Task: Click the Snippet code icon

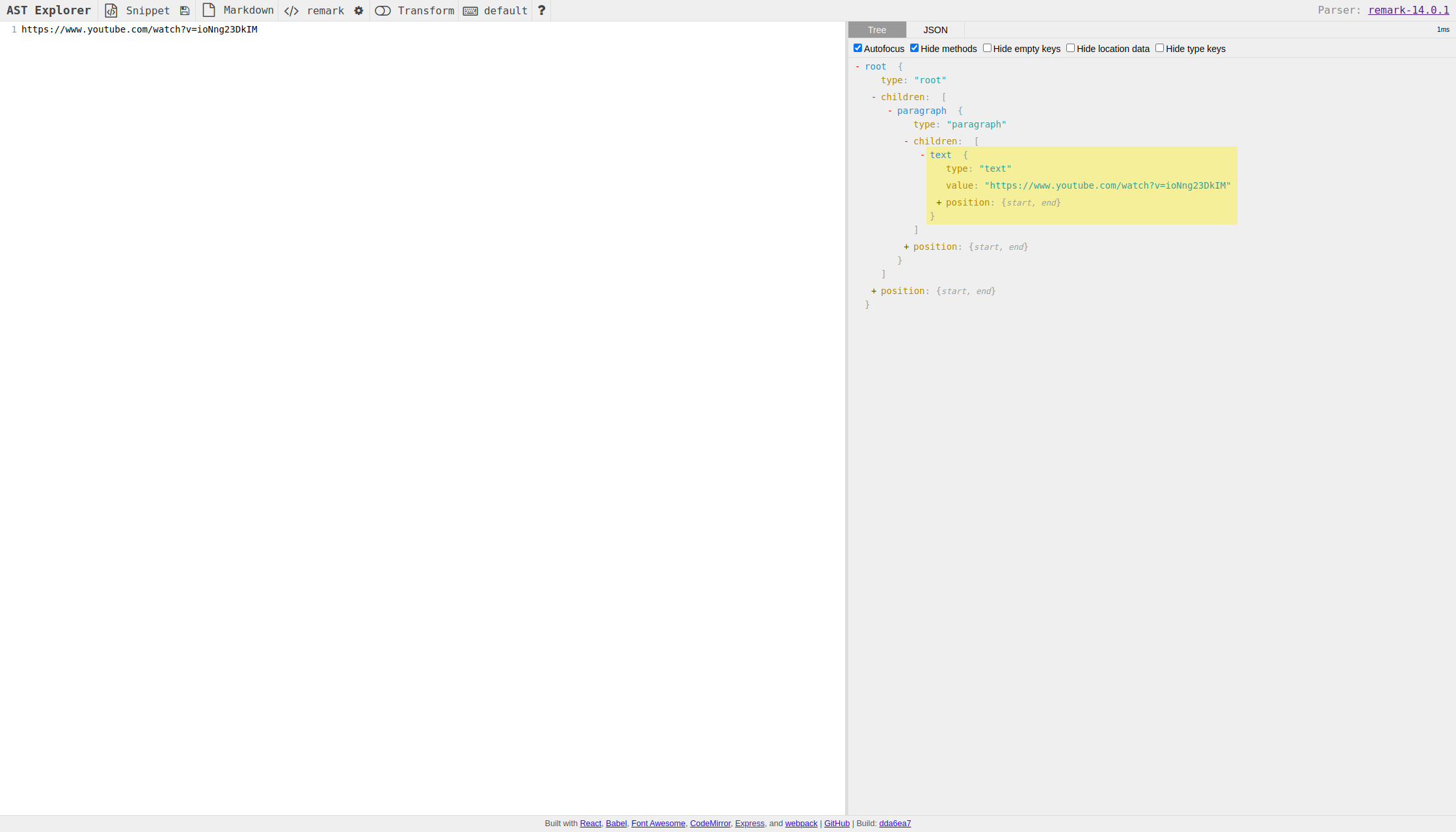Action: point(111,10)
